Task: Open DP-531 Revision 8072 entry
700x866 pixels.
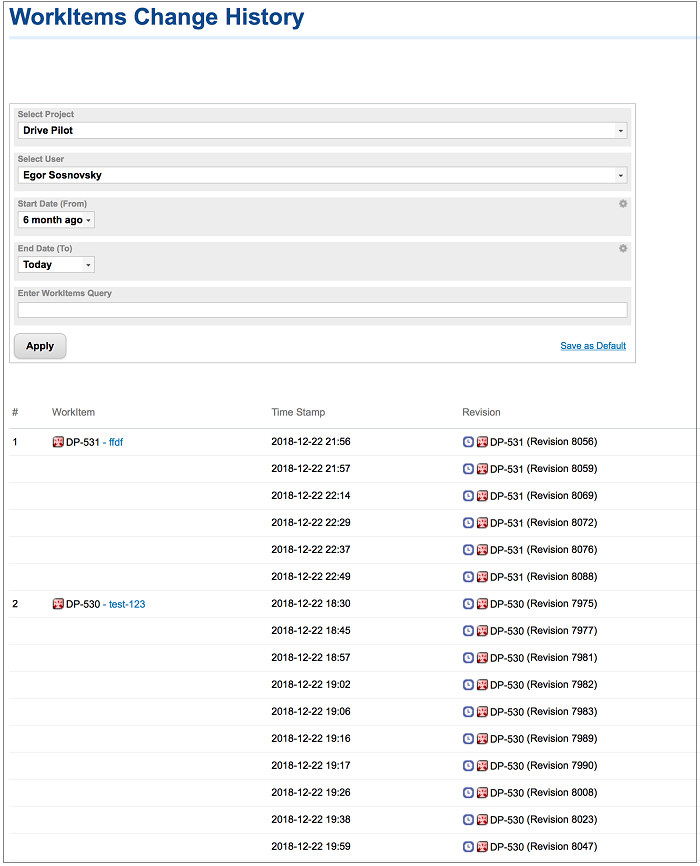Action: (543, 523)
